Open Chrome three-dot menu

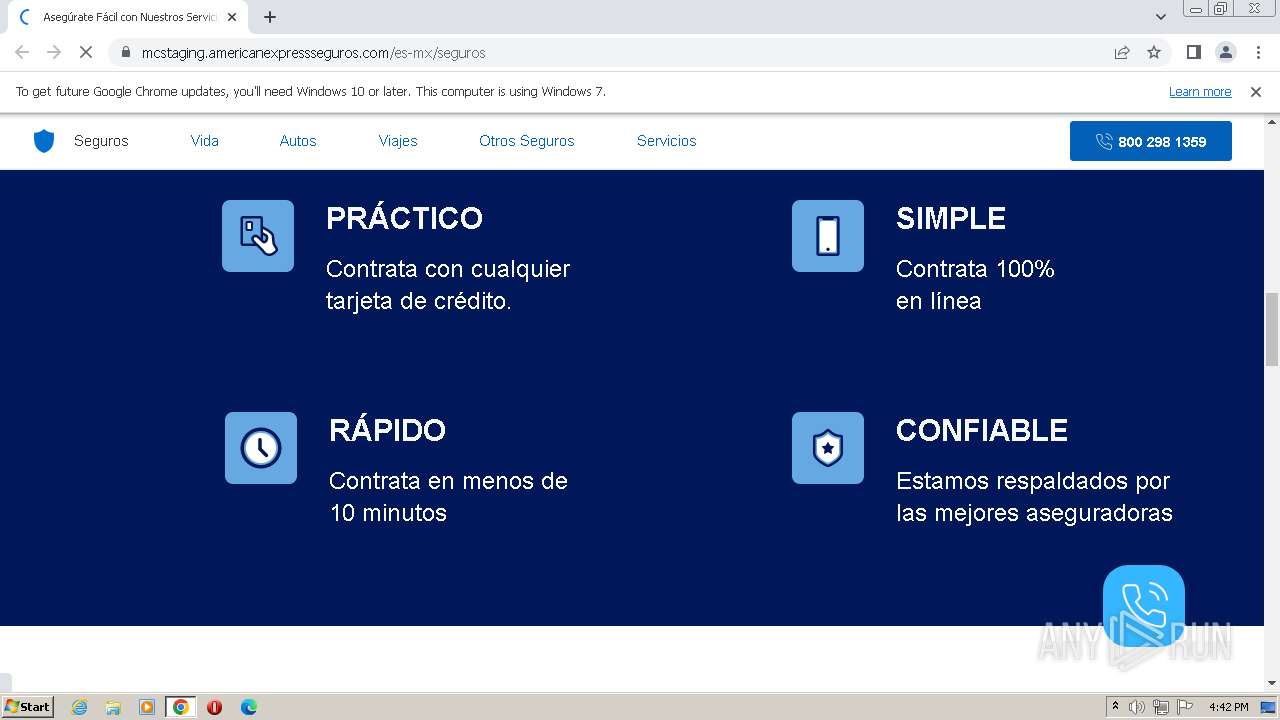(1258, 52)
